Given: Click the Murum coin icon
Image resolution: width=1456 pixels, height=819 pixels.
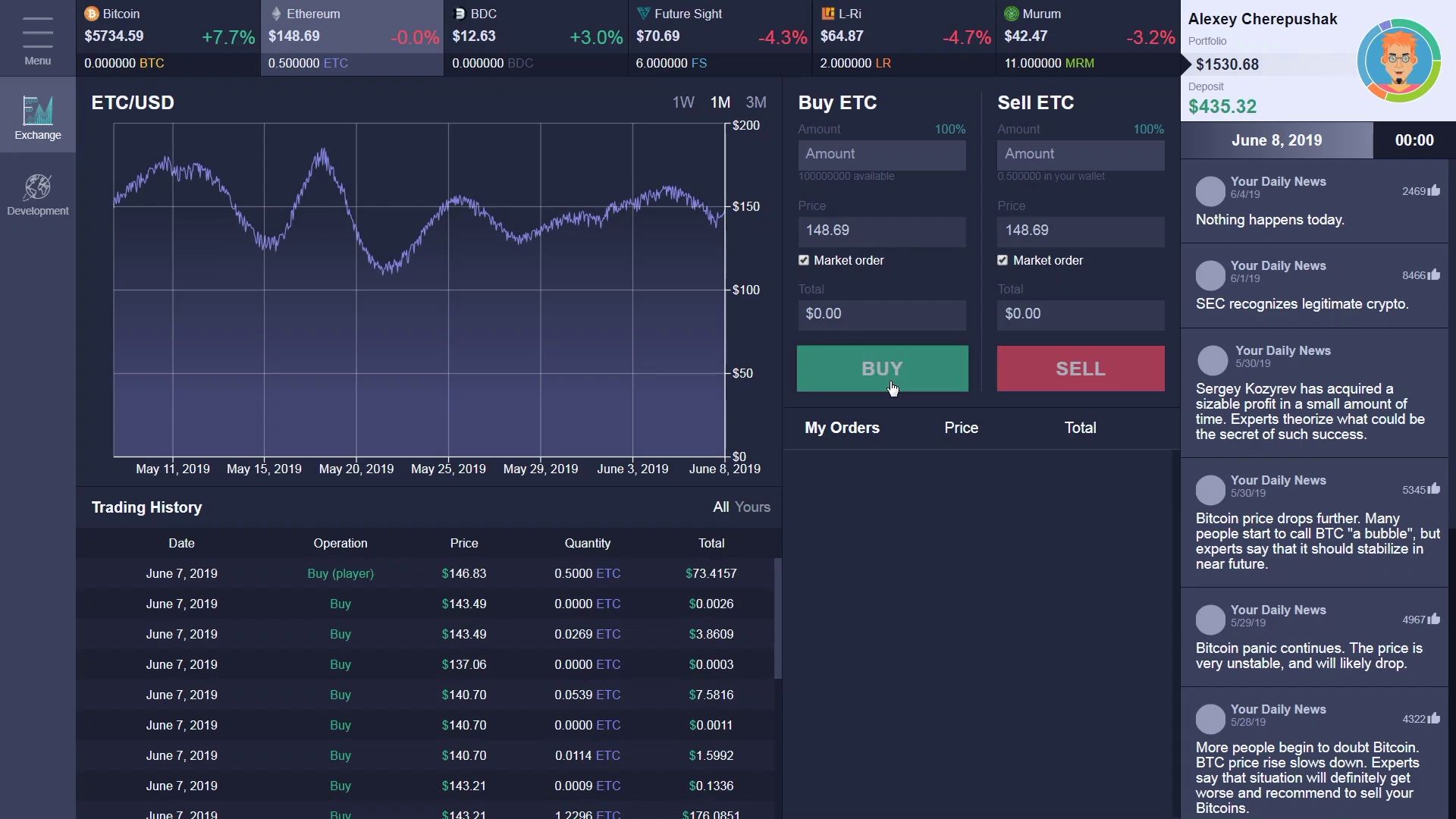Looking at the screenshot, I should tap(1012, 14).
